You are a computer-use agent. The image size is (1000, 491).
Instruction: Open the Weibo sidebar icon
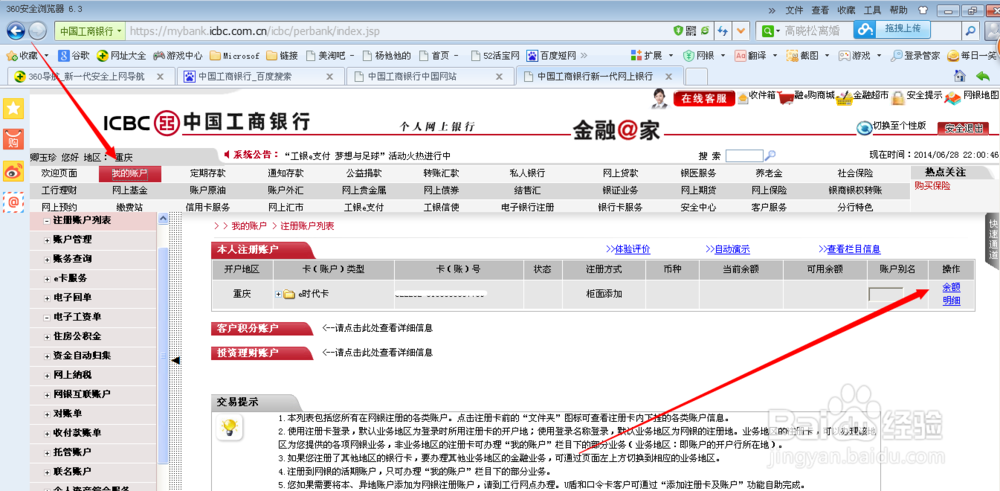[13, 170]
